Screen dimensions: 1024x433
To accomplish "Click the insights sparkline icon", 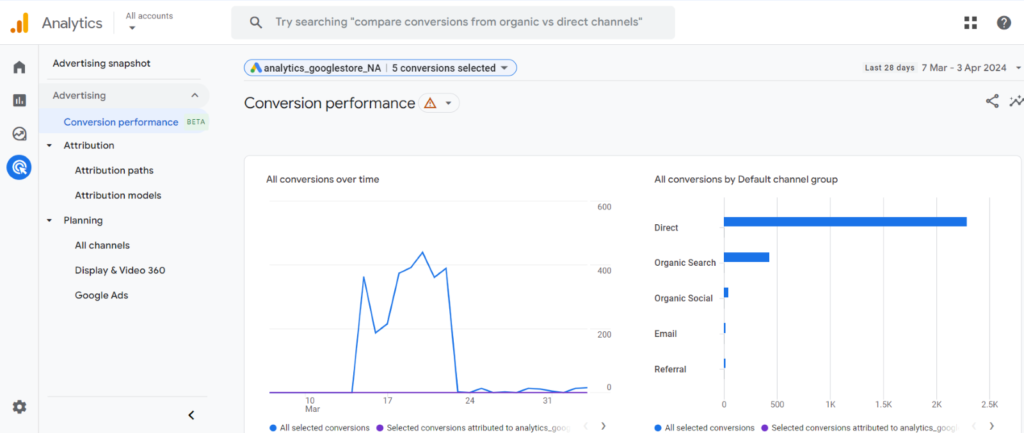I will (1017, 101).
